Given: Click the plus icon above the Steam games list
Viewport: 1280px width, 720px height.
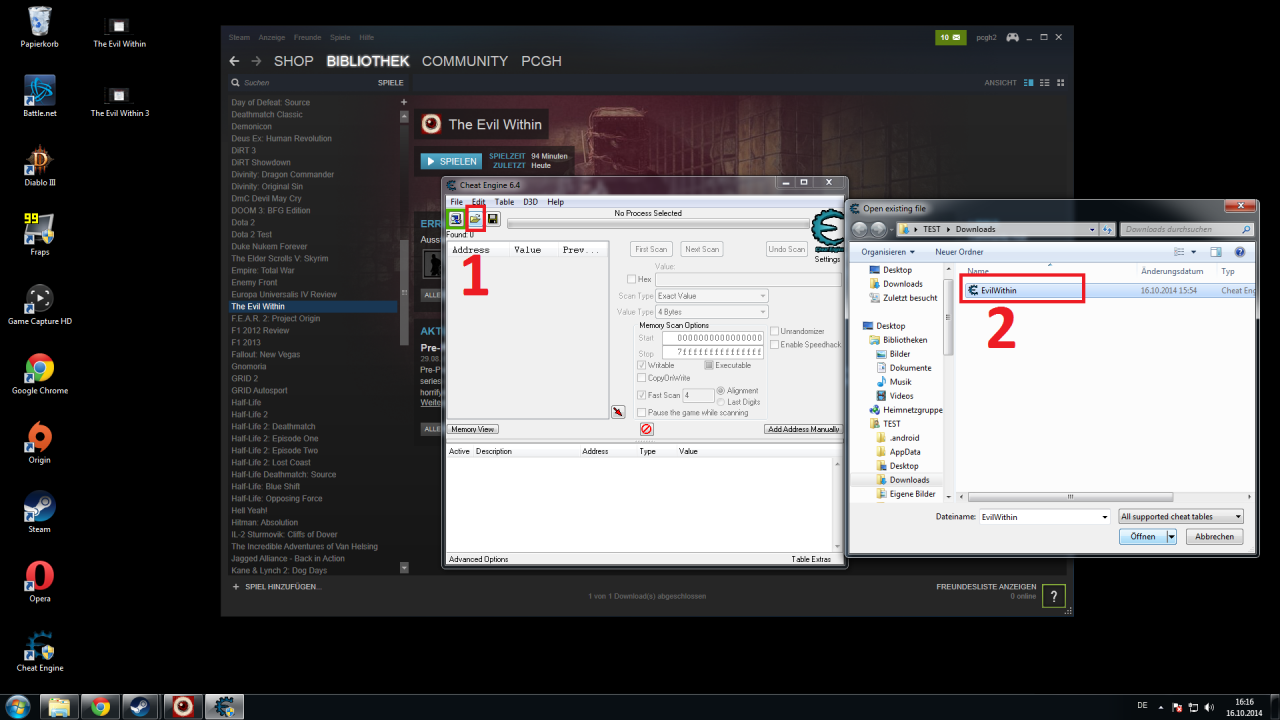Looking at the screenshot, I should pyautogui.click(x=404, y=102).
